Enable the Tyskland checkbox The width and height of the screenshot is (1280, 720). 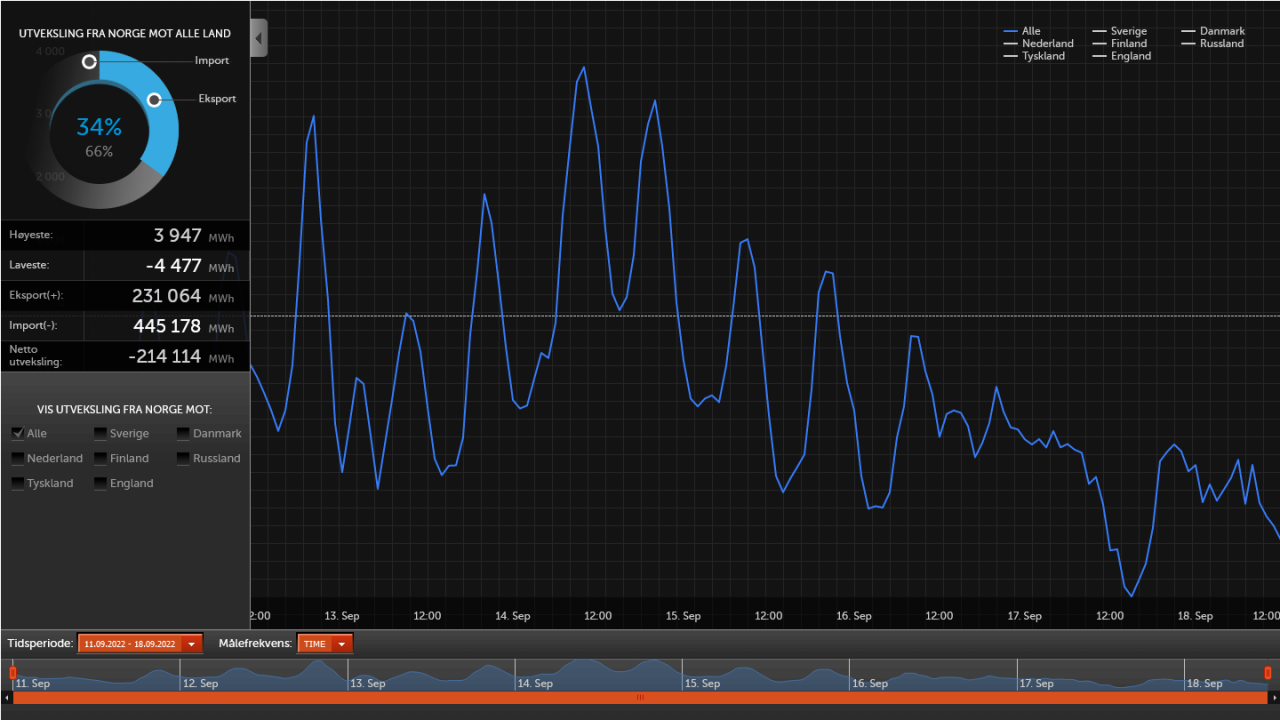point(16,483)
